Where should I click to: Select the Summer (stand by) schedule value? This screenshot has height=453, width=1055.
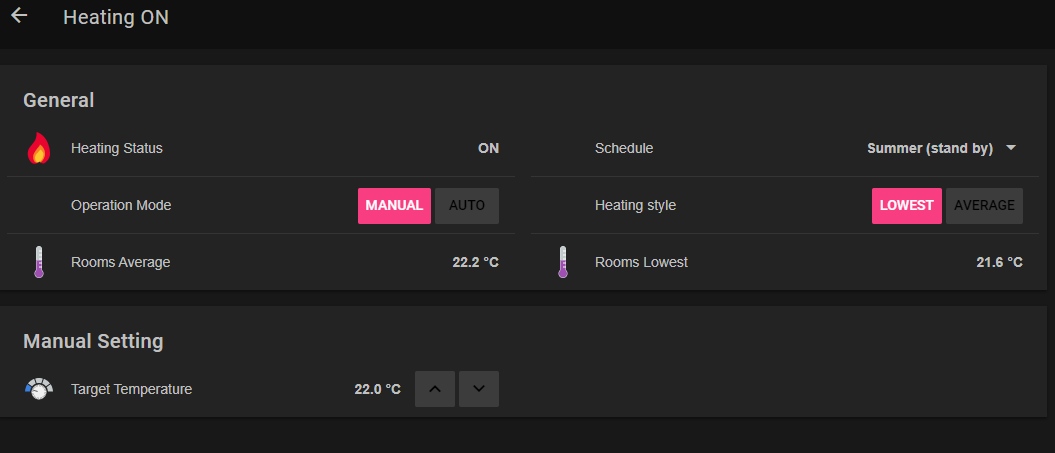pos(930,149)
